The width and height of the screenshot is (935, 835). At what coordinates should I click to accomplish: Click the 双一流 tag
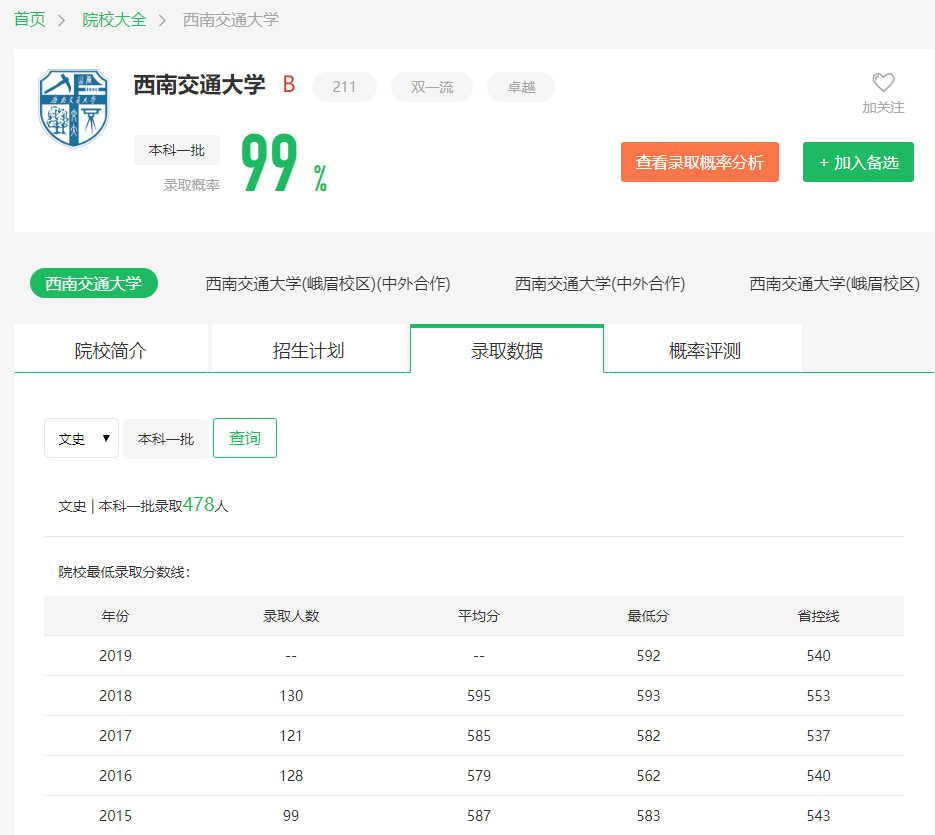click(x=432, y=87)
